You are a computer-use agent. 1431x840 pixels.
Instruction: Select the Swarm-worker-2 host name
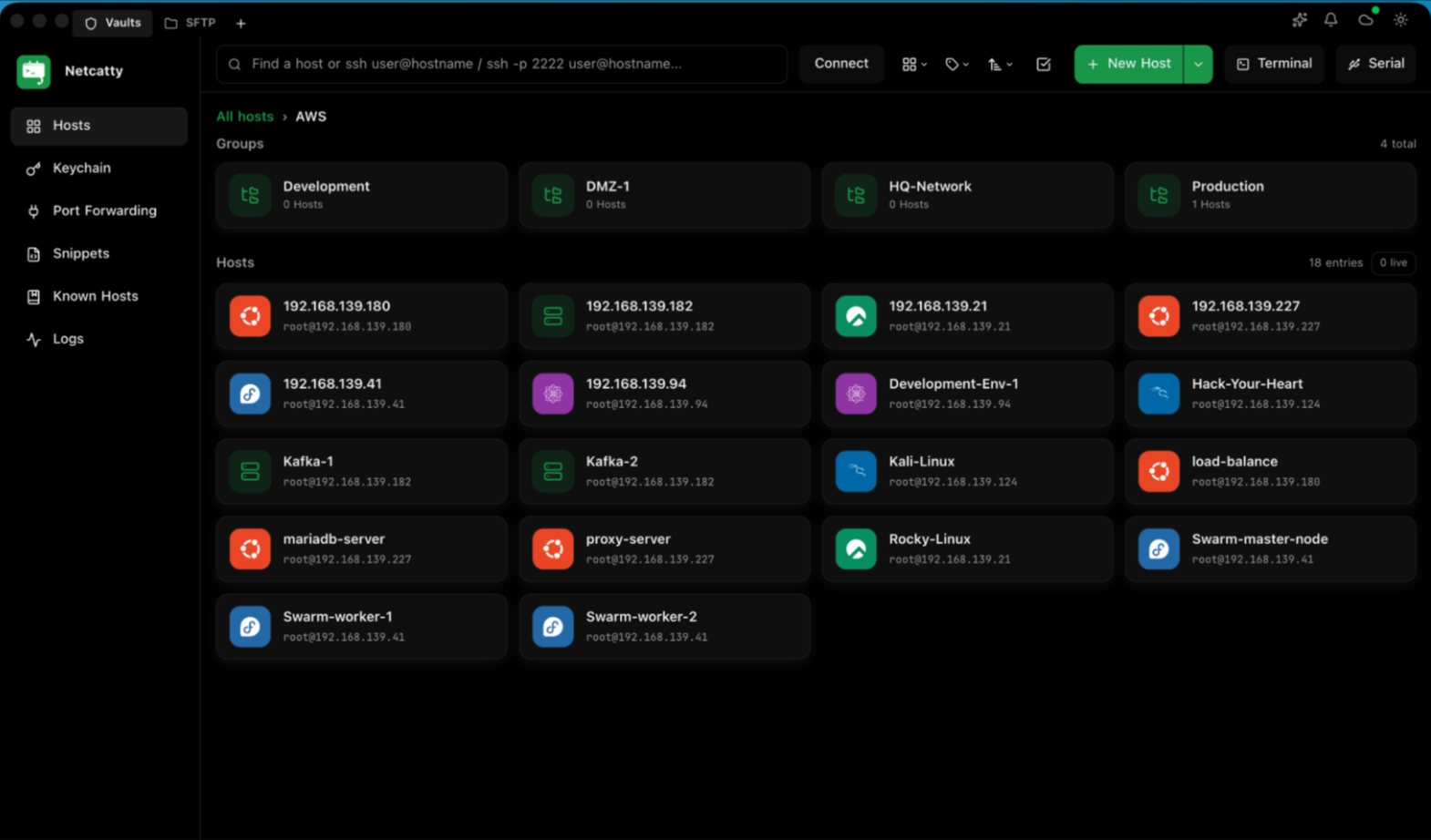[x=642, y=617]
